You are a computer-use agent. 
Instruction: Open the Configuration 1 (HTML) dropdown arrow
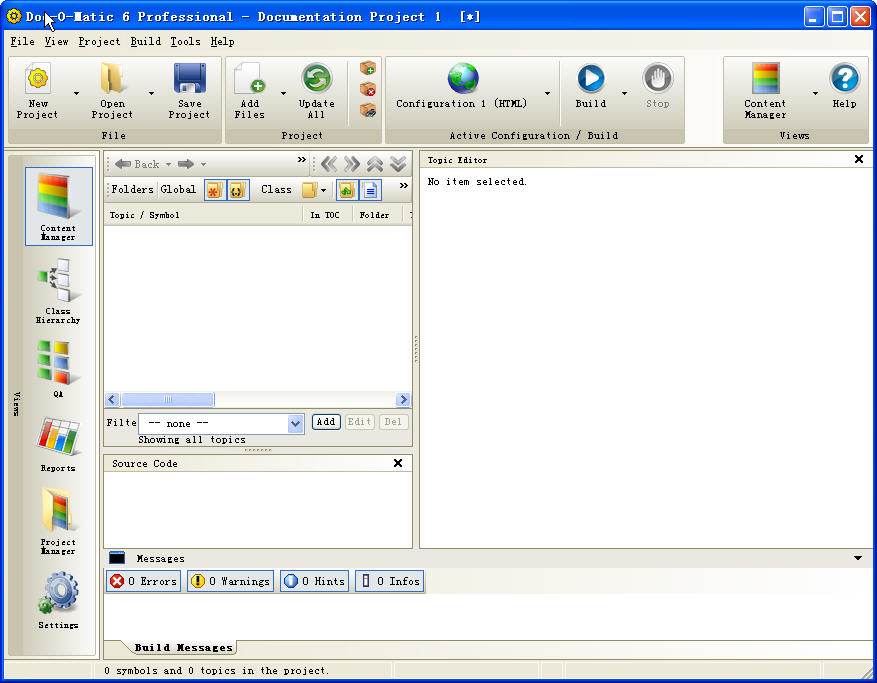click(x=548, y=93)
